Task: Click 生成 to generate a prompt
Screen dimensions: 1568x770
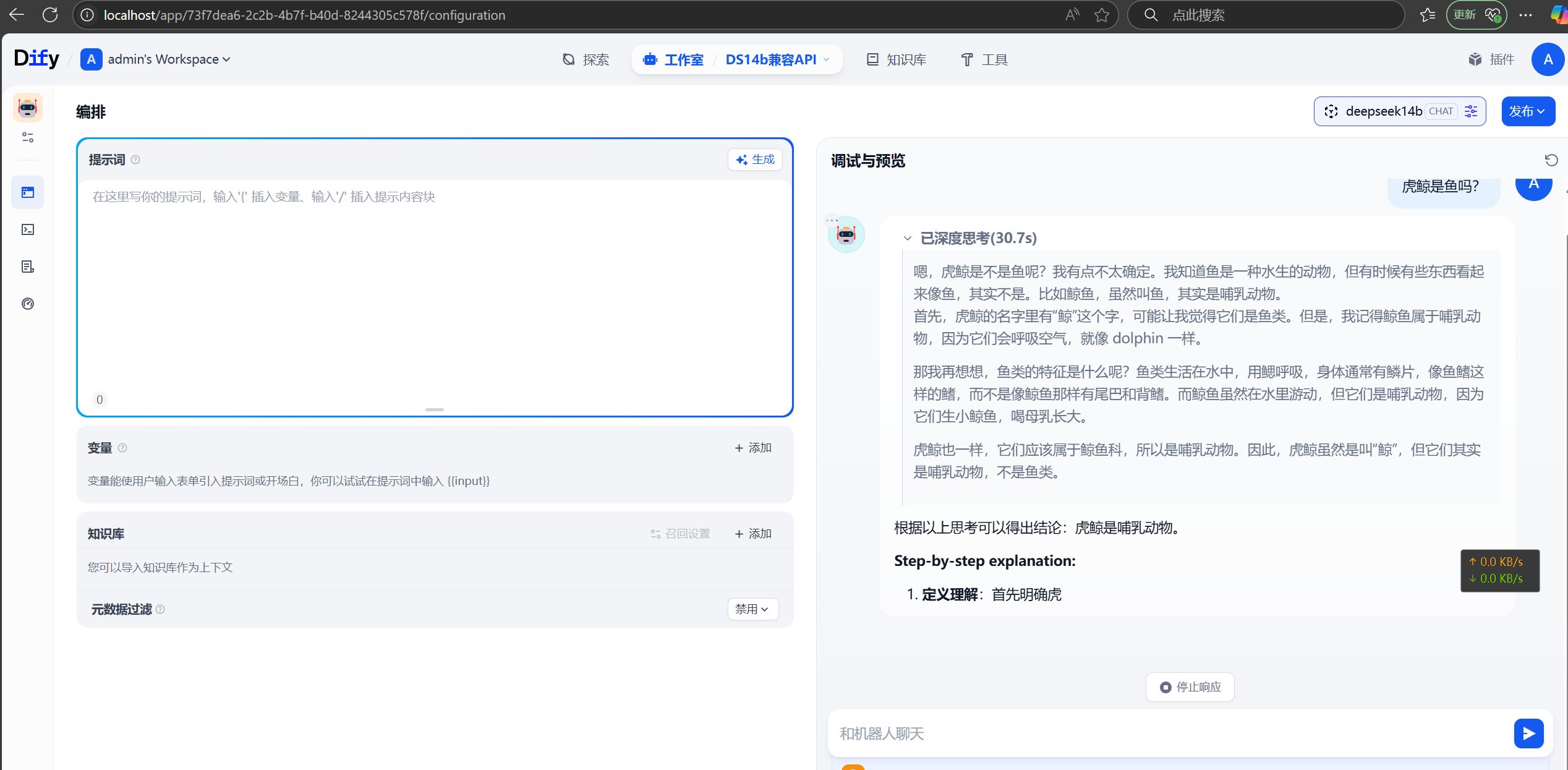Action: 755,160
